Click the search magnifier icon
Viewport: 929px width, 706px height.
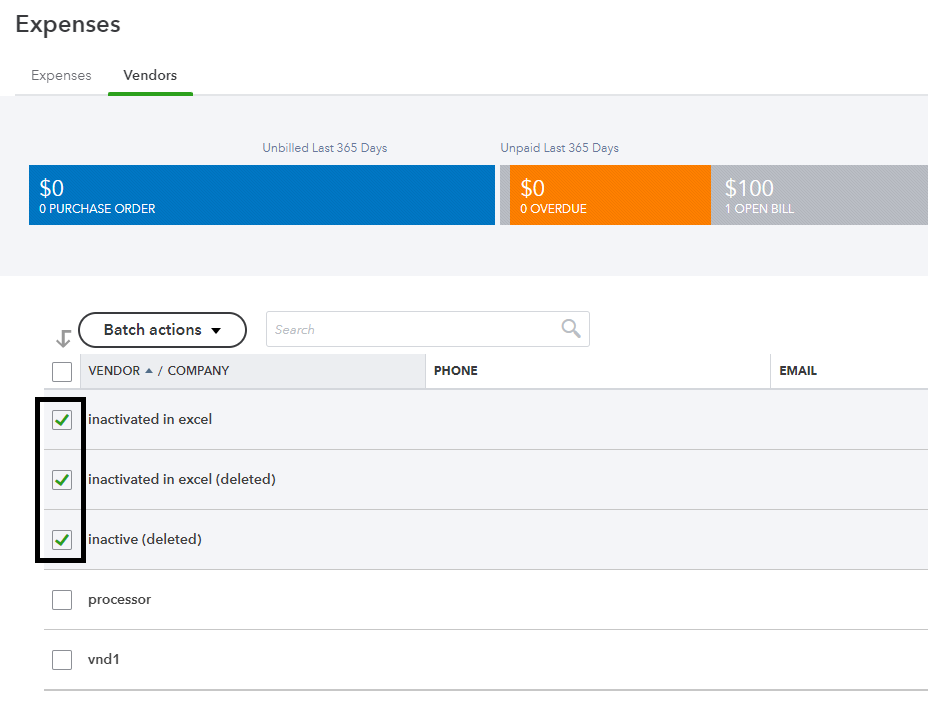click(x=571, y=329)
